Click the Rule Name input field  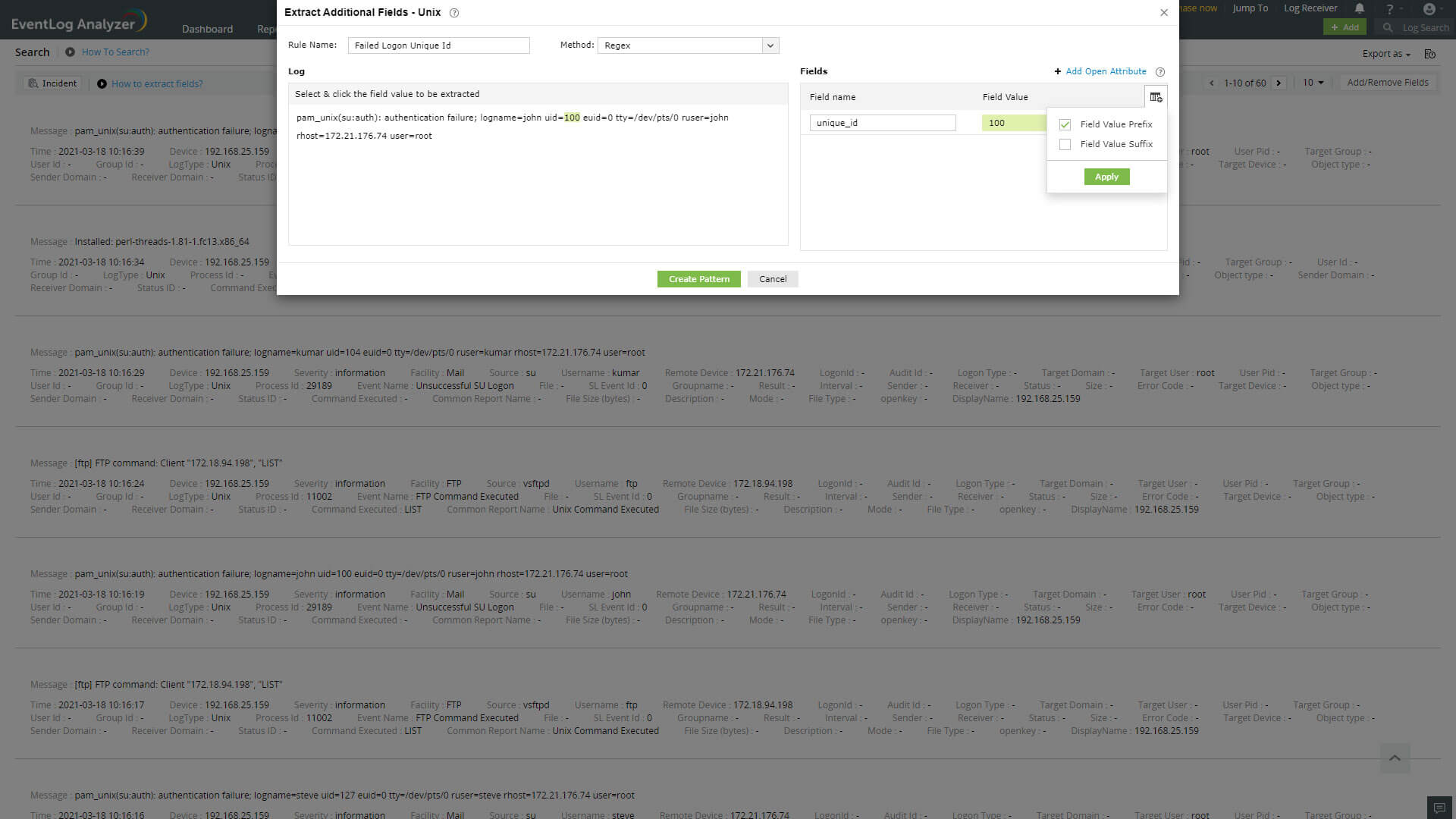438,45
